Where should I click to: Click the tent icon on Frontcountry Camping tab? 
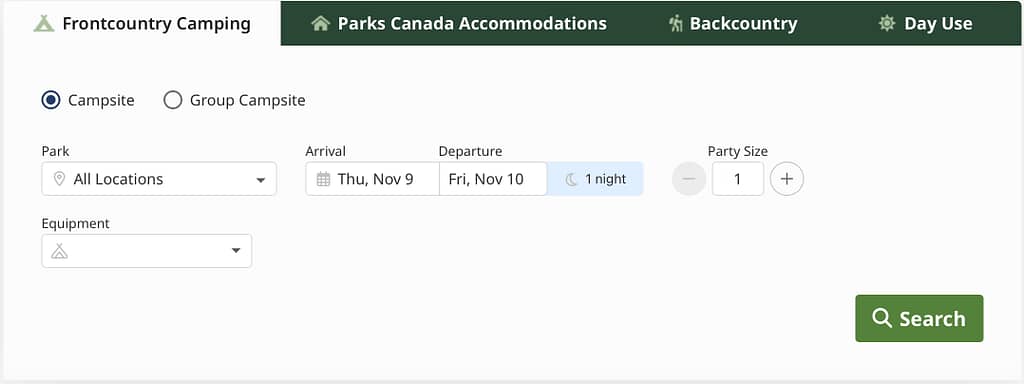[44, 24]
